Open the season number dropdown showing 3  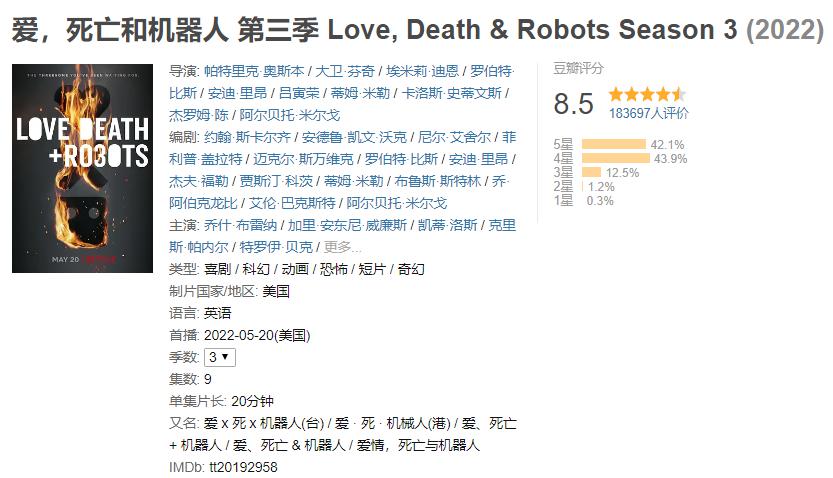pyautogui.click(x=219, y=357)
